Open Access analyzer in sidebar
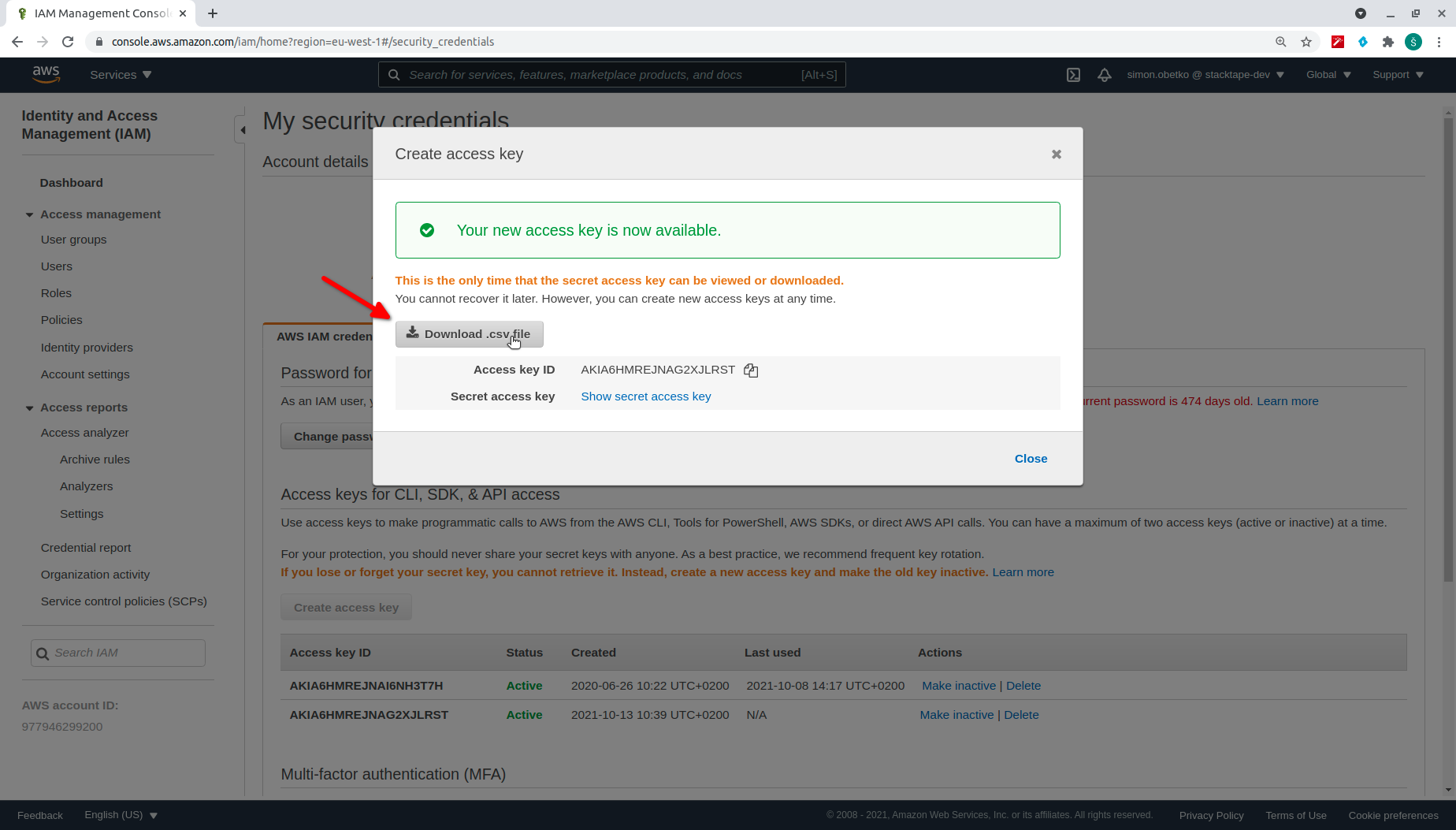The width and height of the screenshot is (1456, 830). pyautogui.click(x=84, y=433)
